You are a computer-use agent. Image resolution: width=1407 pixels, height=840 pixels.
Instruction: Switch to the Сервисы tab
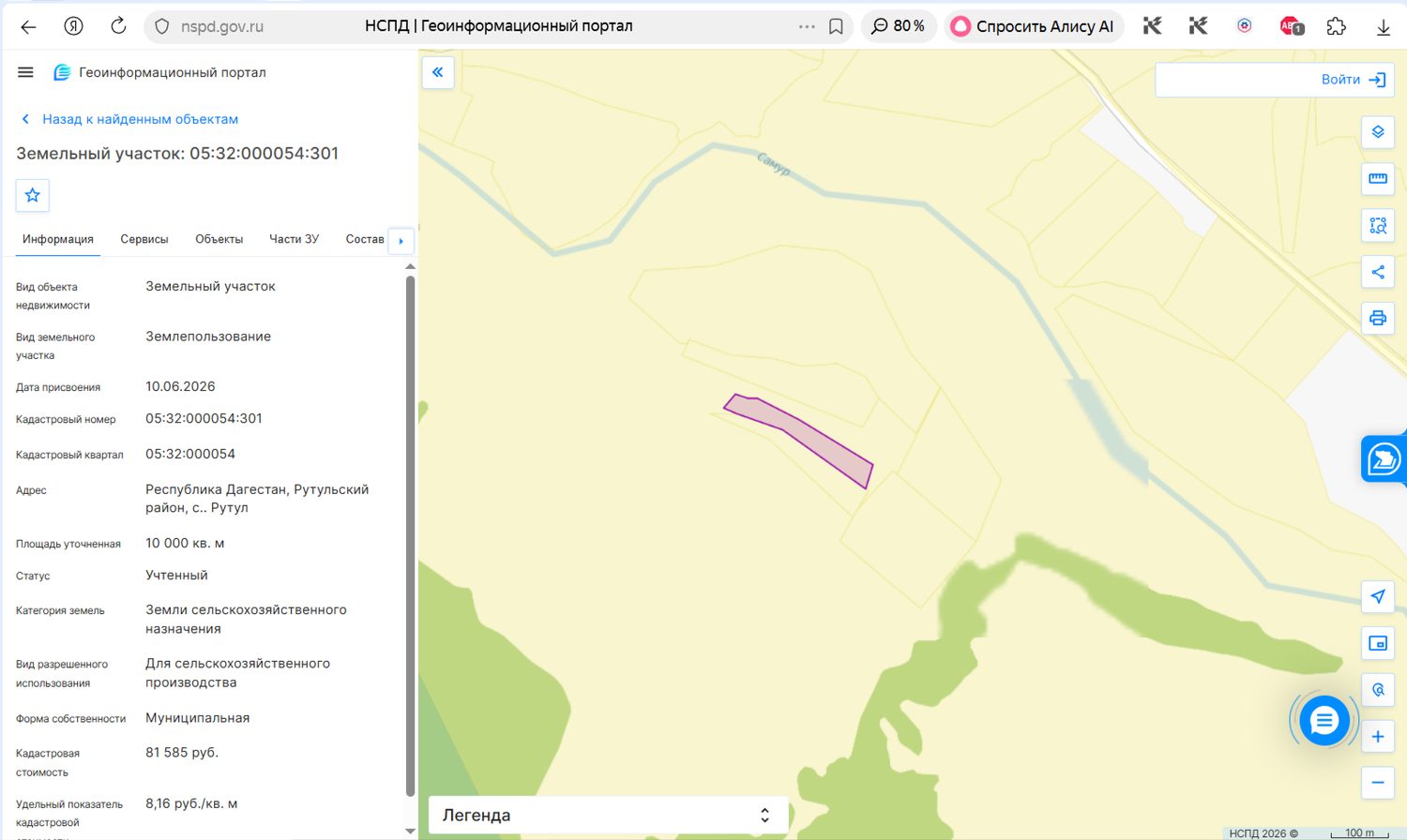[144, 239]
